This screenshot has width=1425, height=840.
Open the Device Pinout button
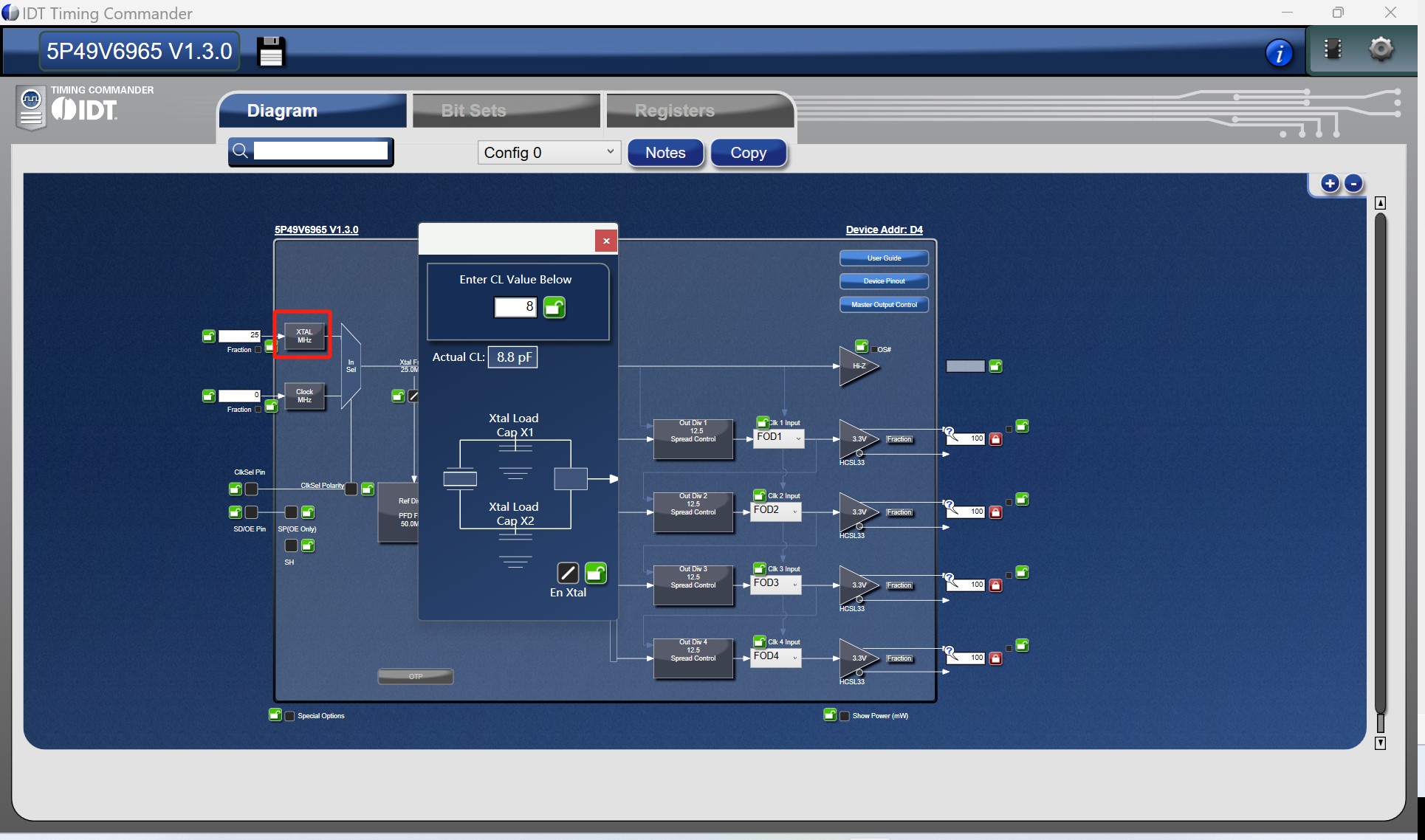coord(884,281)
